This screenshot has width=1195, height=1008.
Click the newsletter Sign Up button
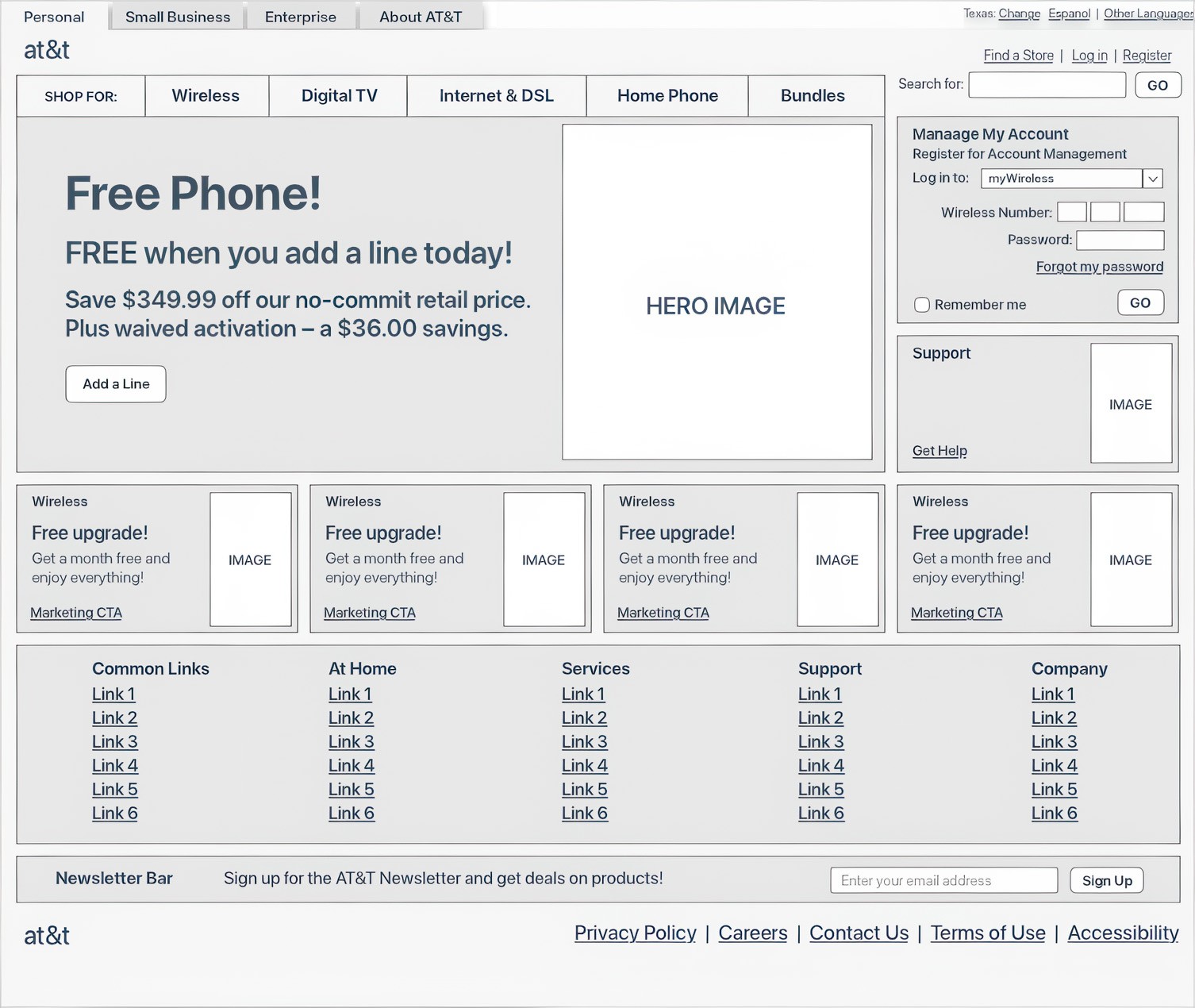point(1107,880)
